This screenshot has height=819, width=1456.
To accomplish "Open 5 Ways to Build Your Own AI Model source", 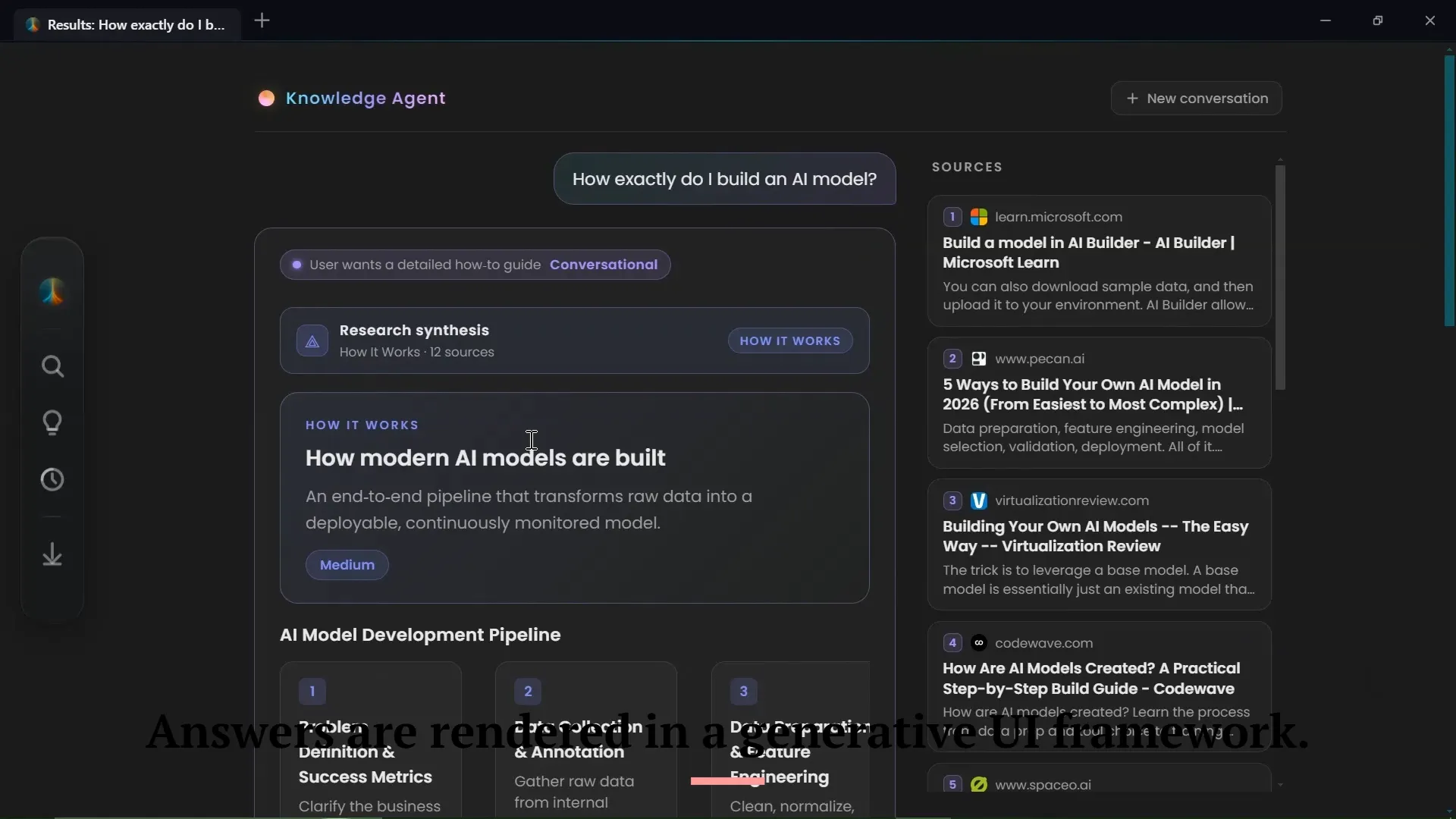I will (x=1099, y=403).
